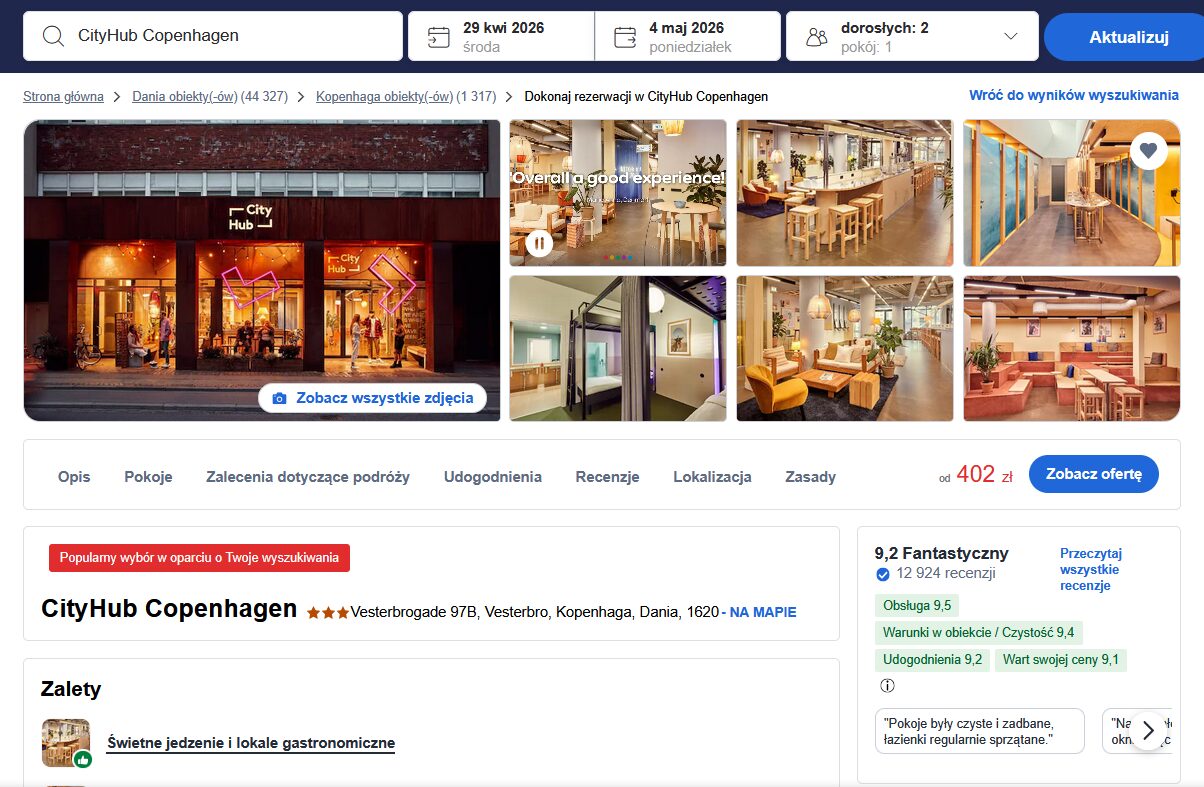Click the guests people icon
Screen dimensions: 1204x787
tap(817, 37)
